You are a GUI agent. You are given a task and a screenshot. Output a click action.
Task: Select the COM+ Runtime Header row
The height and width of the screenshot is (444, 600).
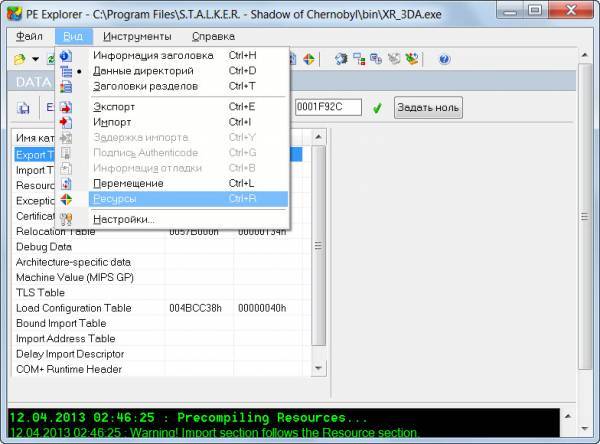[x=158, y=369]
